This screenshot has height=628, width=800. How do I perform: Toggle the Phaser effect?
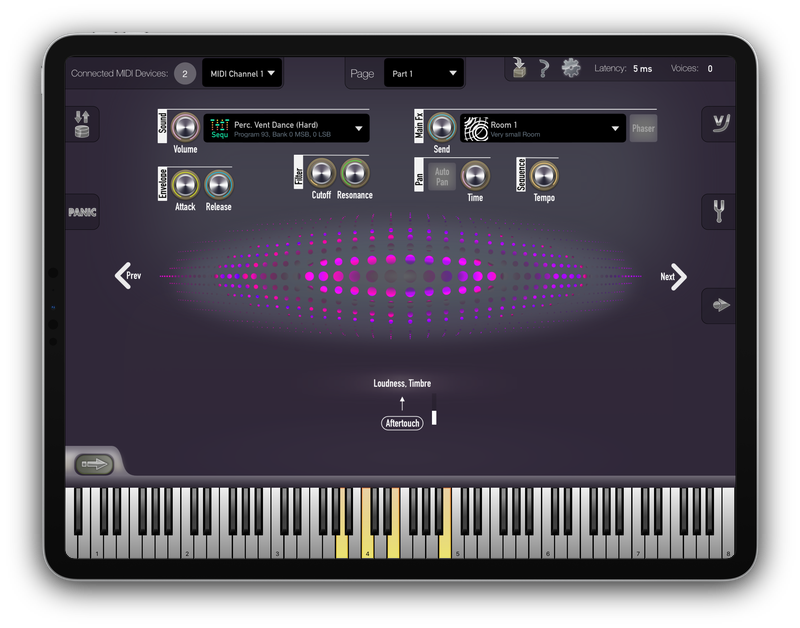tap(643, 128)
